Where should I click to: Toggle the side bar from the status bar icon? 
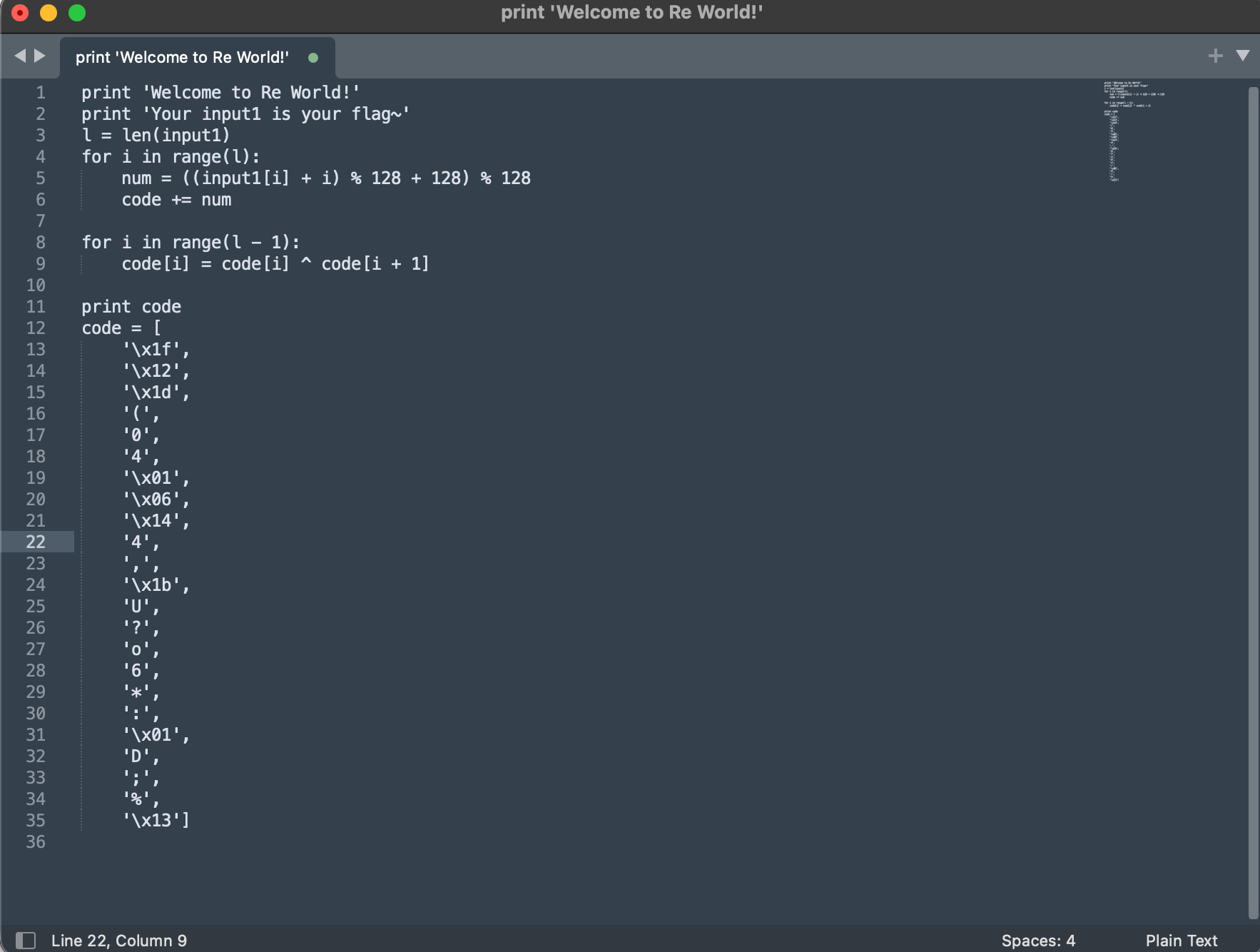(26, 941)
